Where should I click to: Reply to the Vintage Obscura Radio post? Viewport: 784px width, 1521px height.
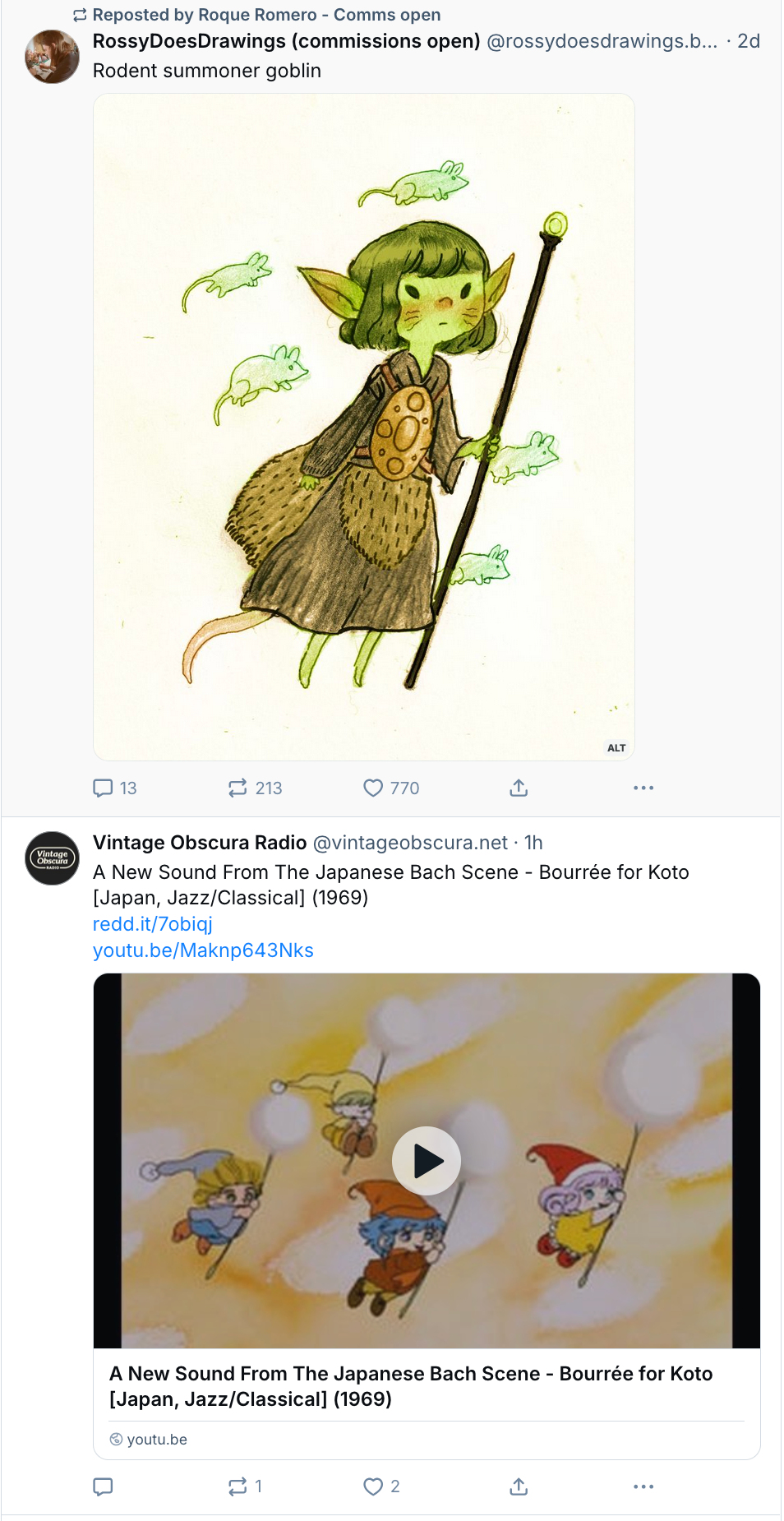pos(104,1486)
